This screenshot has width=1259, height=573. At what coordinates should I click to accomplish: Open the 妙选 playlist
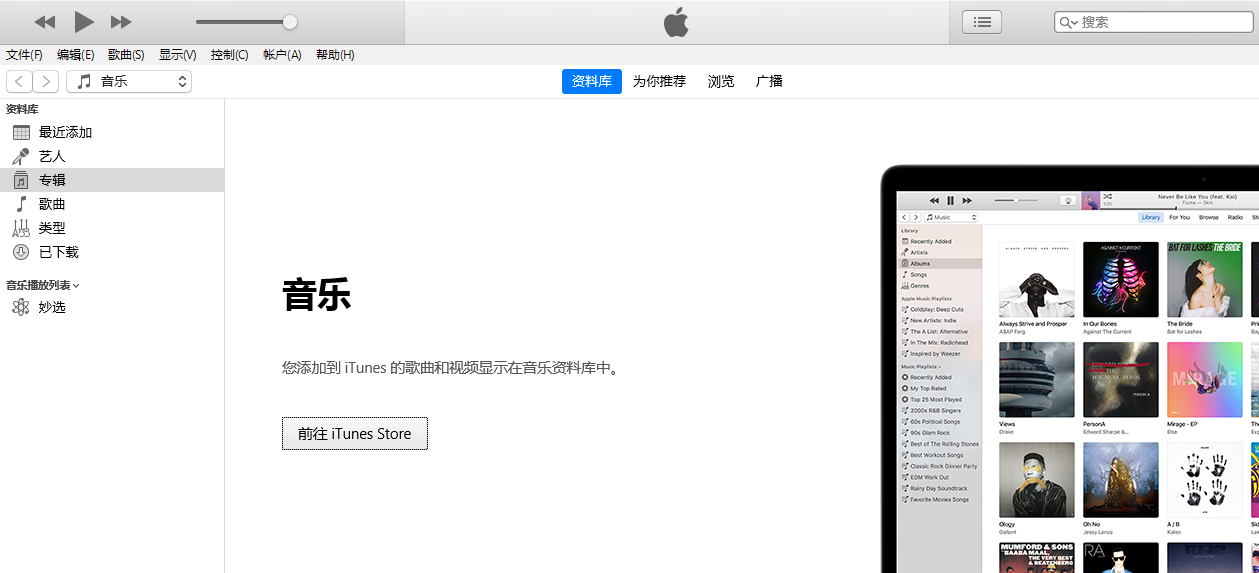coord(112,307)
